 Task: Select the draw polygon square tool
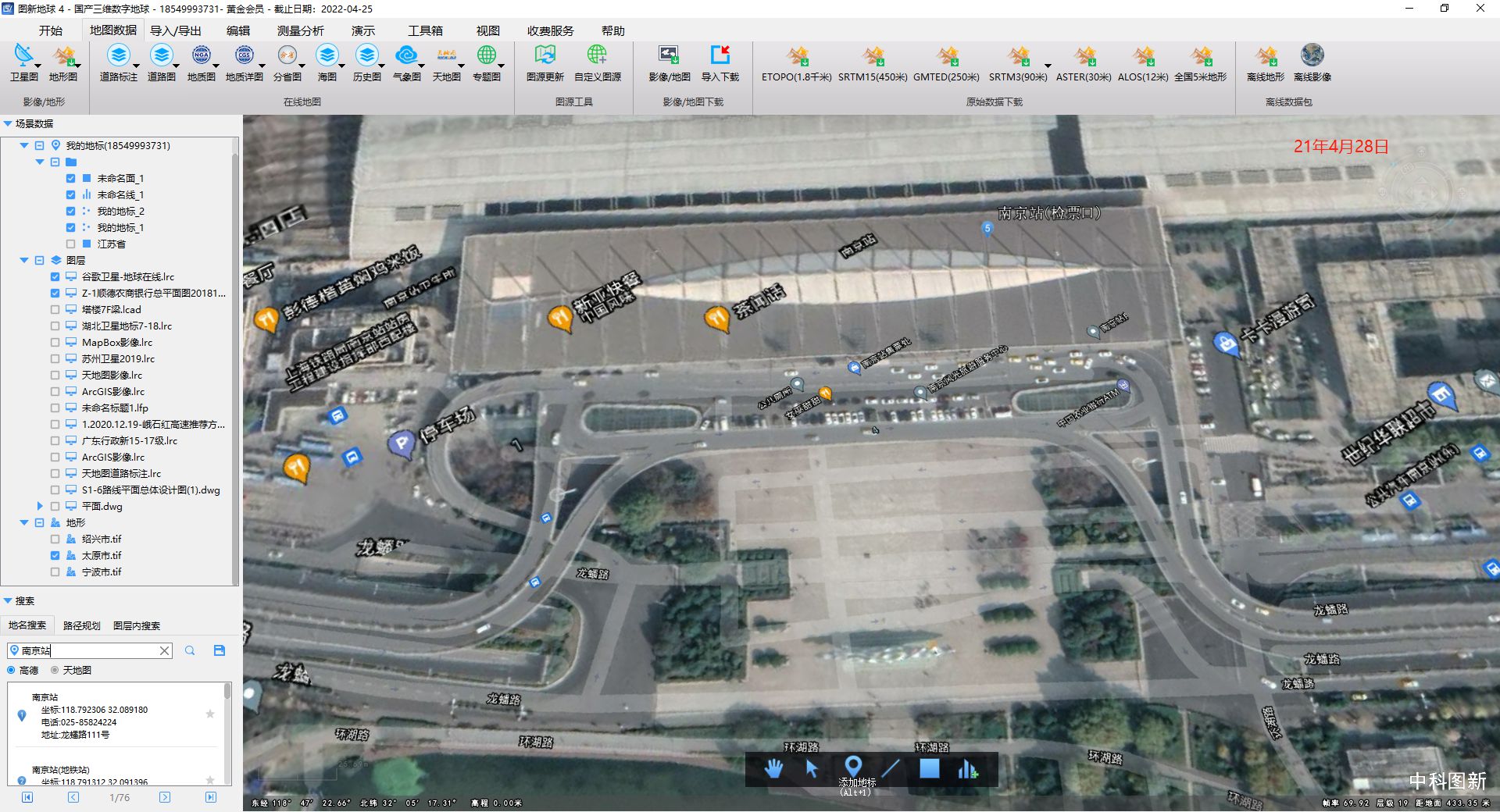(x=930, y=769)
